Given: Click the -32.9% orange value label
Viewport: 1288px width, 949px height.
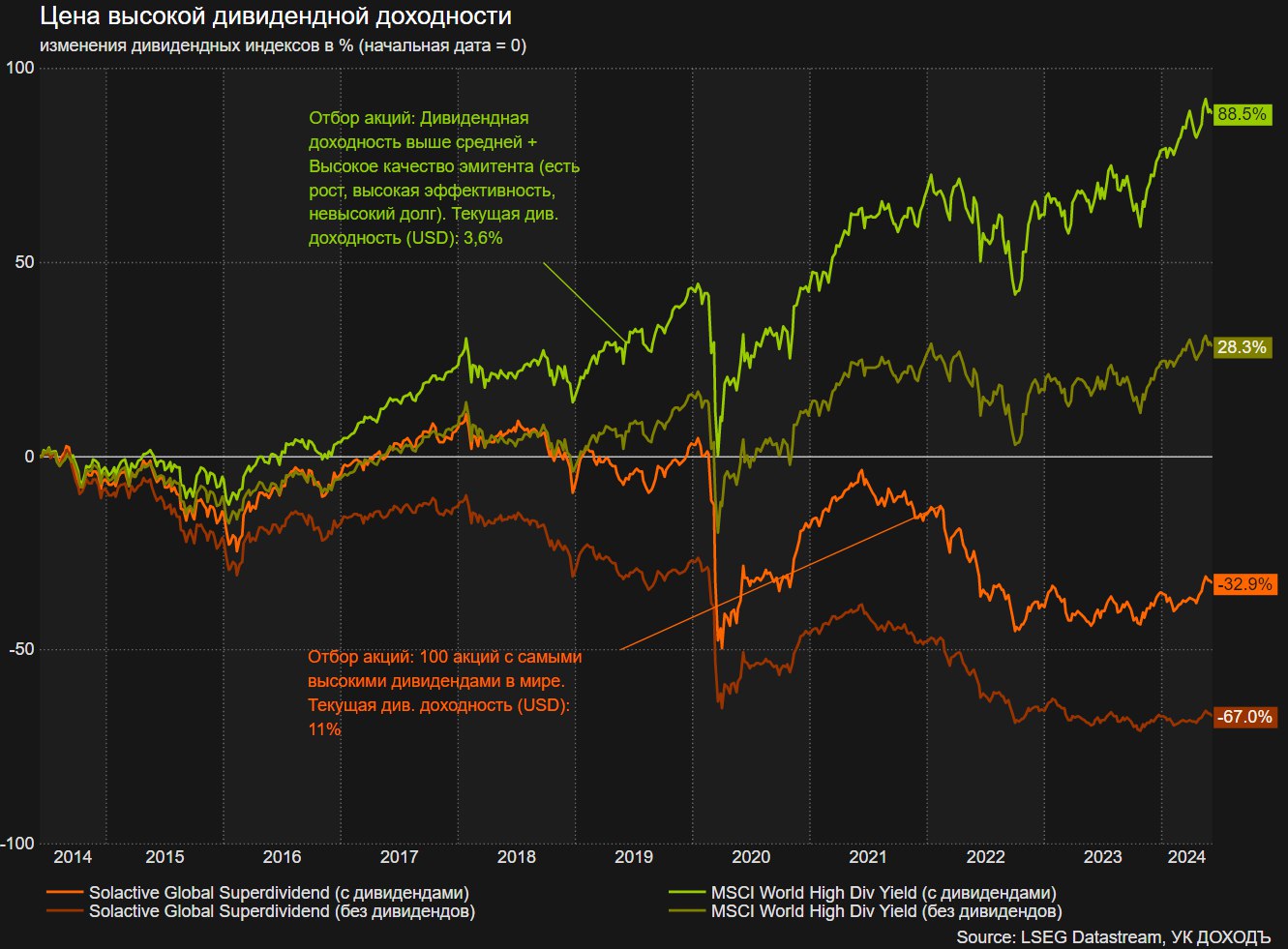Looking at the screenshot, I should coord(1244,584).
